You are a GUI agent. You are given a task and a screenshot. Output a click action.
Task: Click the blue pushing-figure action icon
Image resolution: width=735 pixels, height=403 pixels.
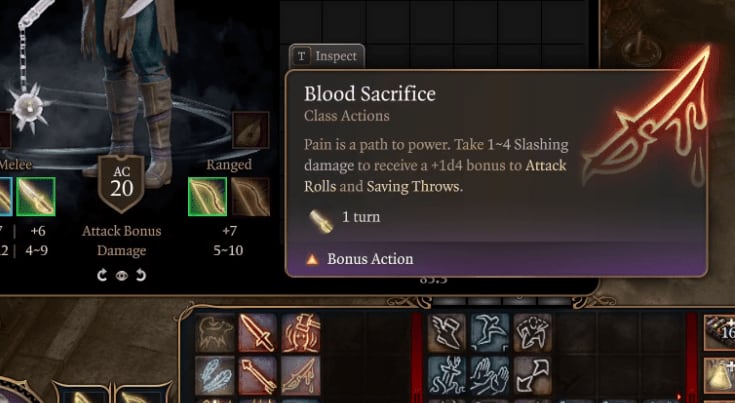click(447, 375)
